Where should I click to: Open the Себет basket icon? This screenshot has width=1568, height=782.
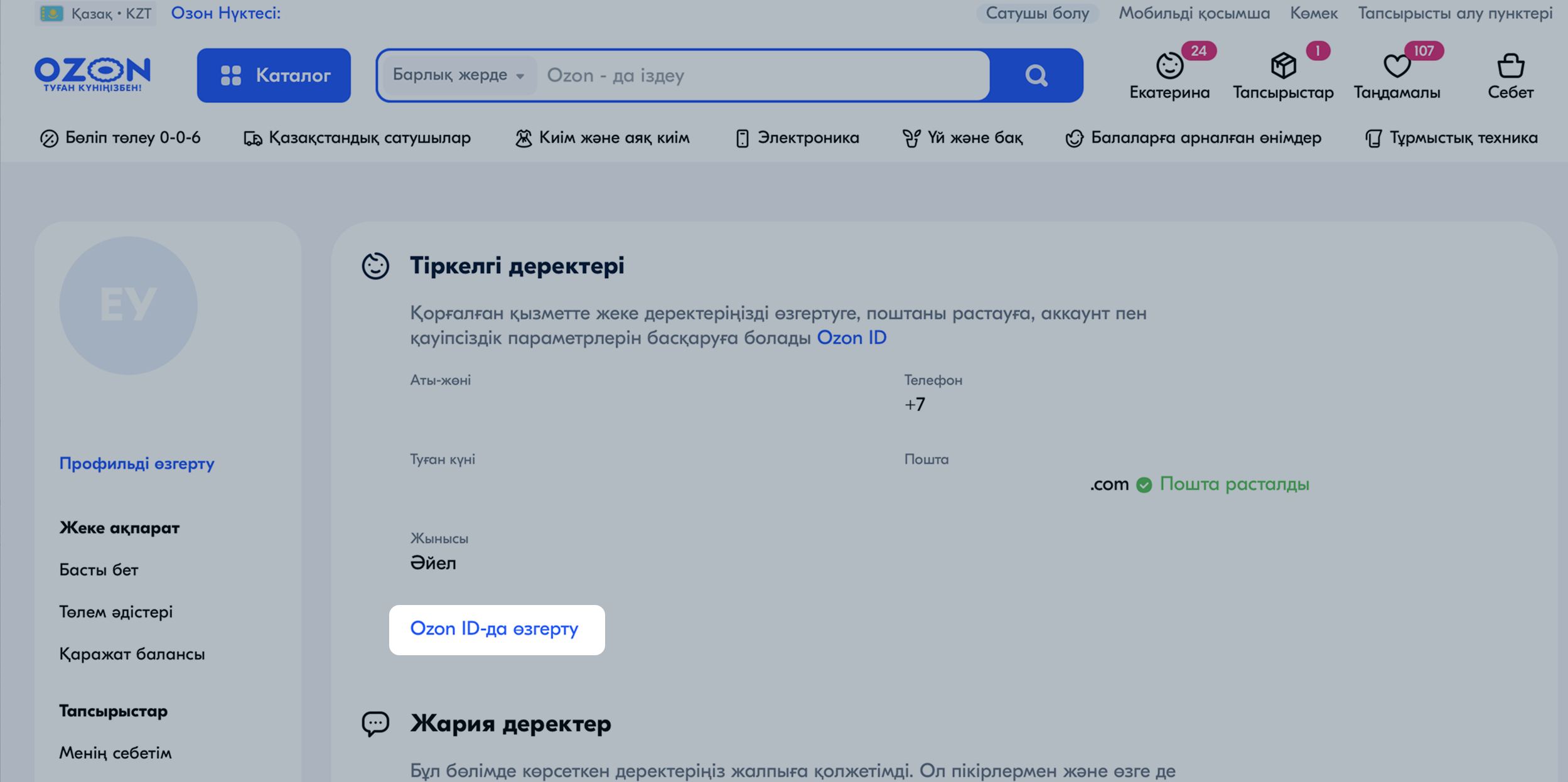coord(1510,65)
